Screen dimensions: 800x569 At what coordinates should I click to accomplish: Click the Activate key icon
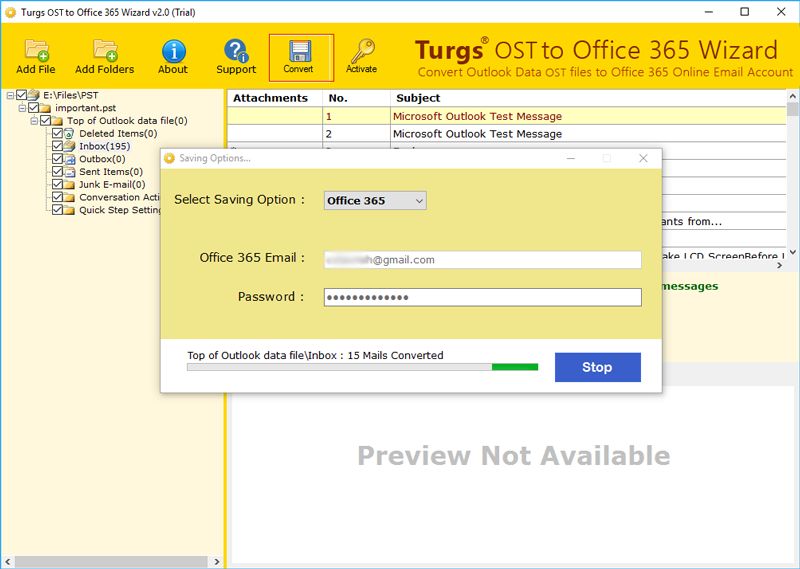[363, 51]
